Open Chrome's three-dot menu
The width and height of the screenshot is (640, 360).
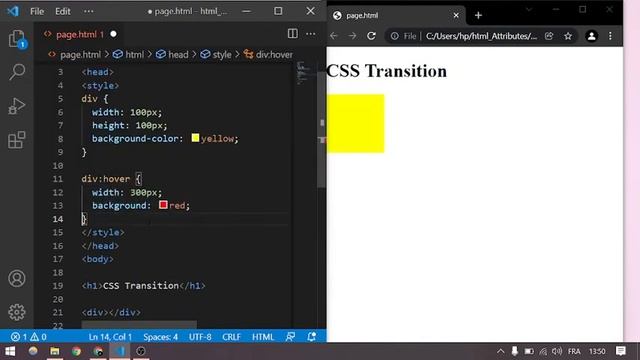tap(610, 36)
